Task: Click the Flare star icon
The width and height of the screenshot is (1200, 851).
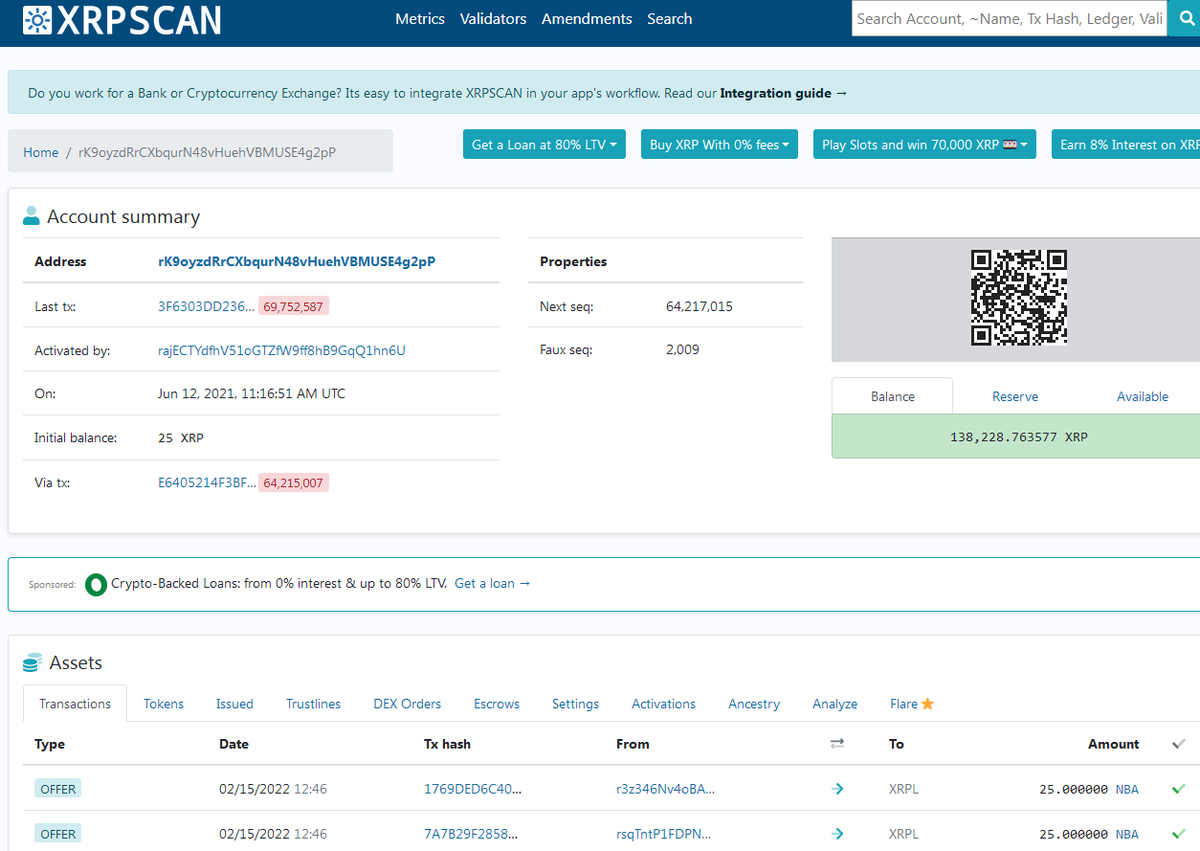Action: point(928,704)
